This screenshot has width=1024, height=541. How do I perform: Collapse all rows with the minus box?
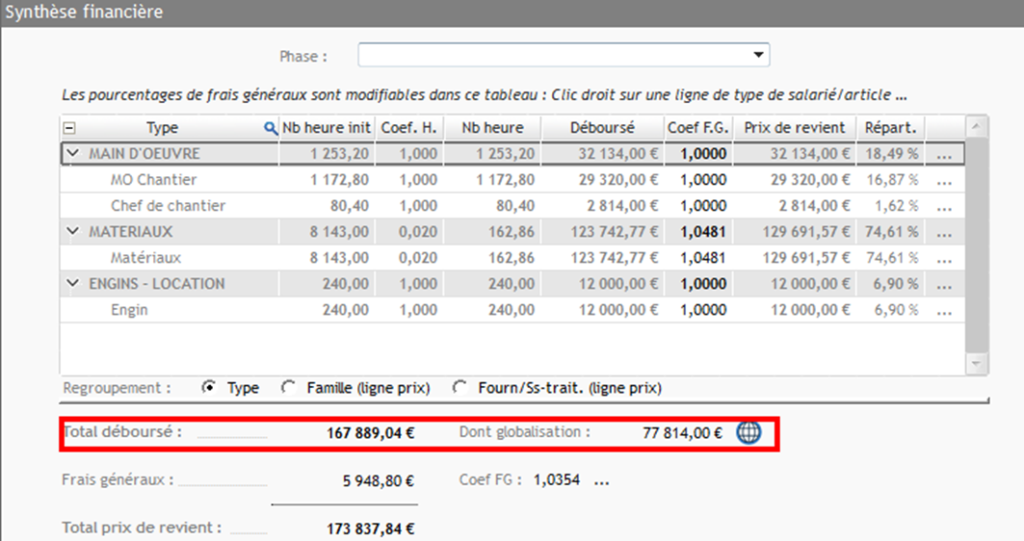[x=69, y=128]
